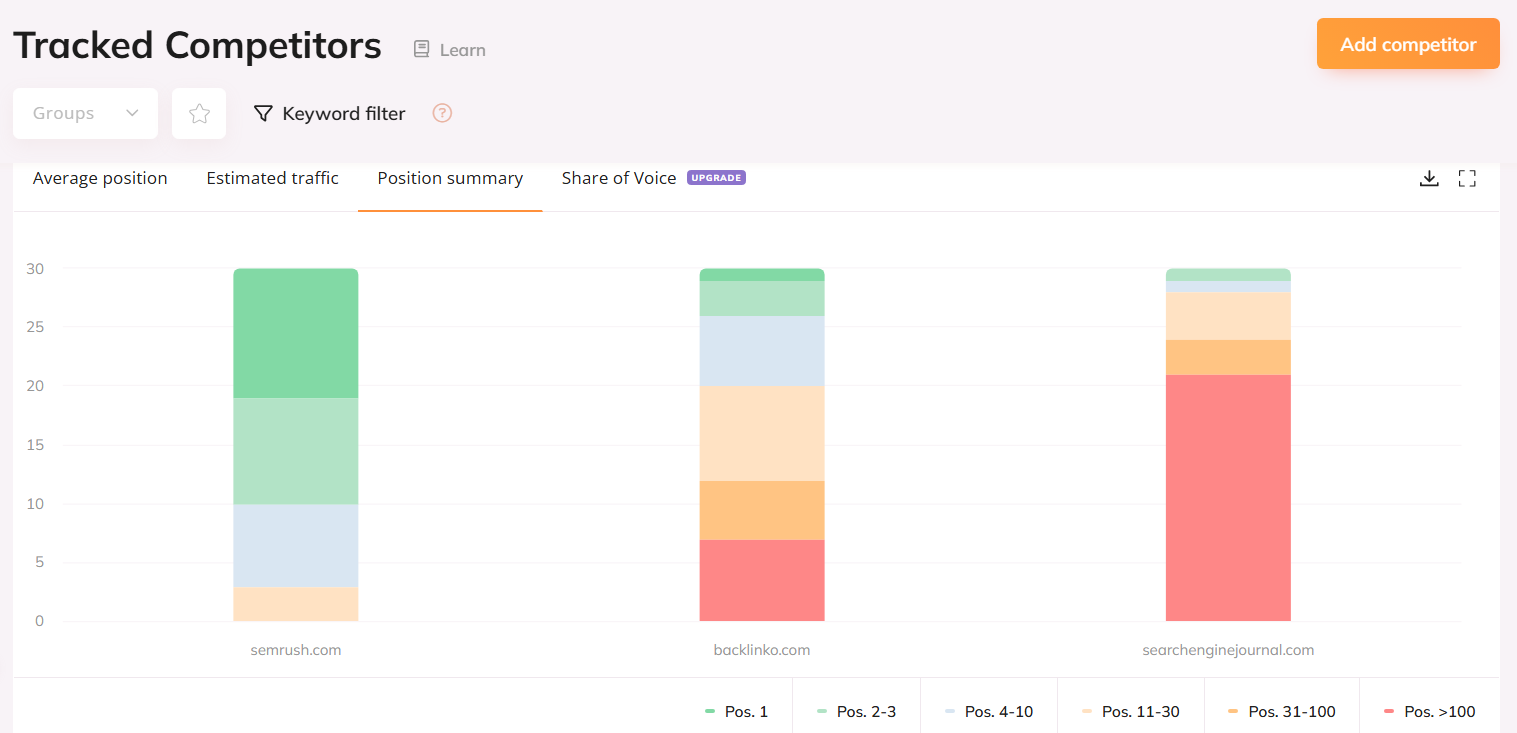1517x733 pixels.
Task: Click the download chart icon
Action: (x=1429, y=179)
